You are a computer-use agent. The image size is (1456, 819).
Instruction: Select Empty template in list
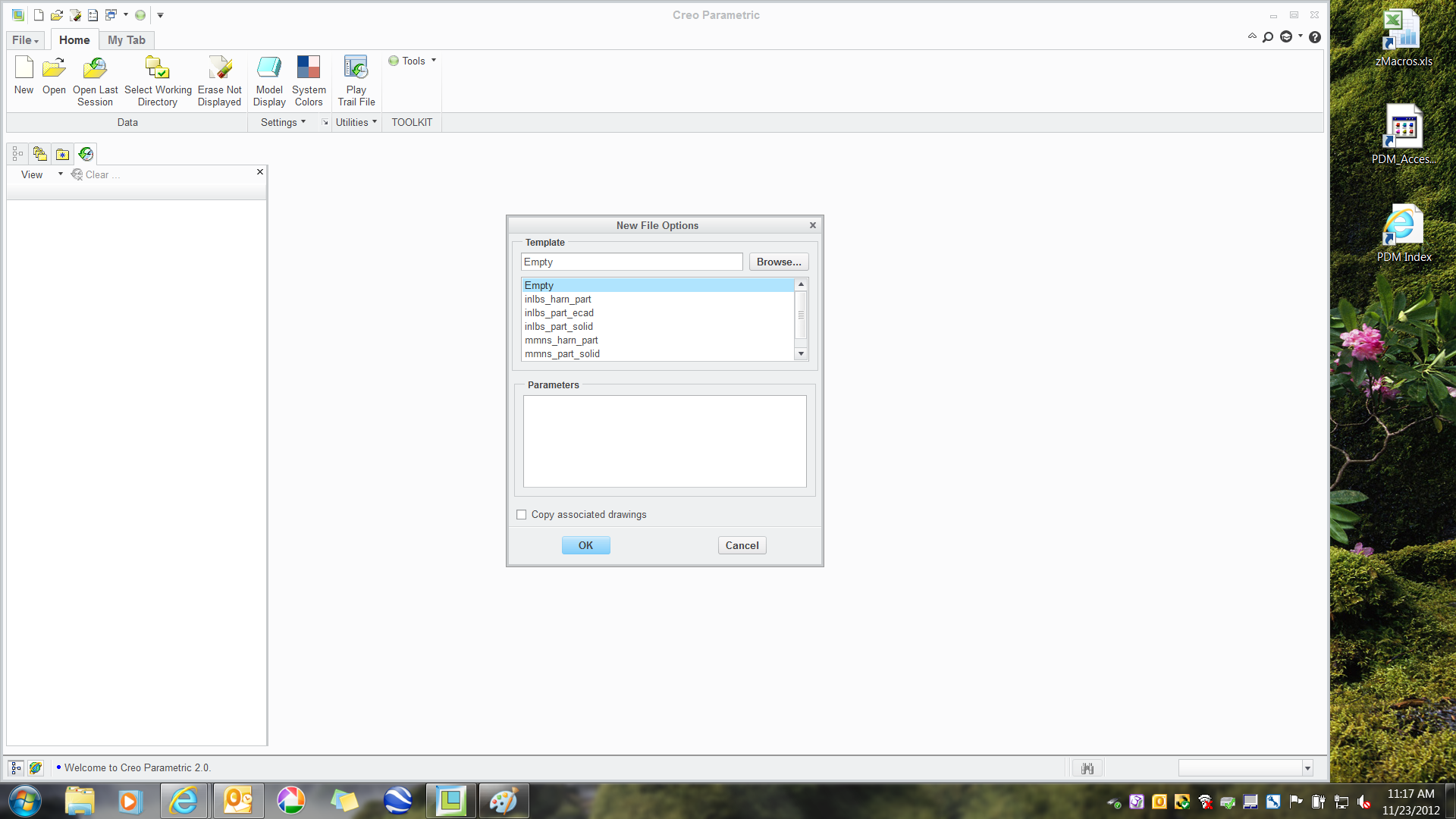click(657, 285)
